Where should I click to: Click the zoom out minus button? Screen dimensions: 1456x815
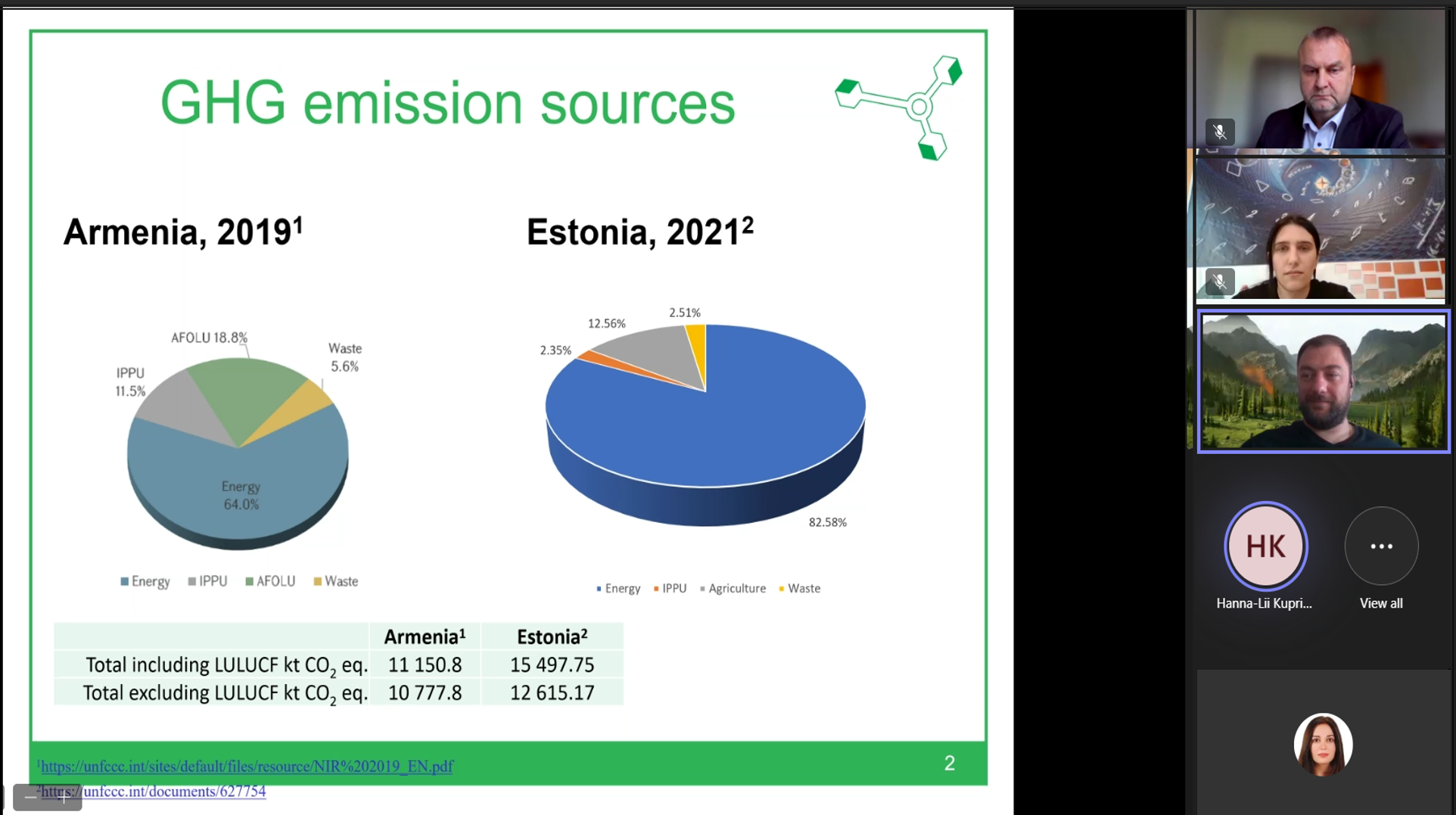click(30, 797)
